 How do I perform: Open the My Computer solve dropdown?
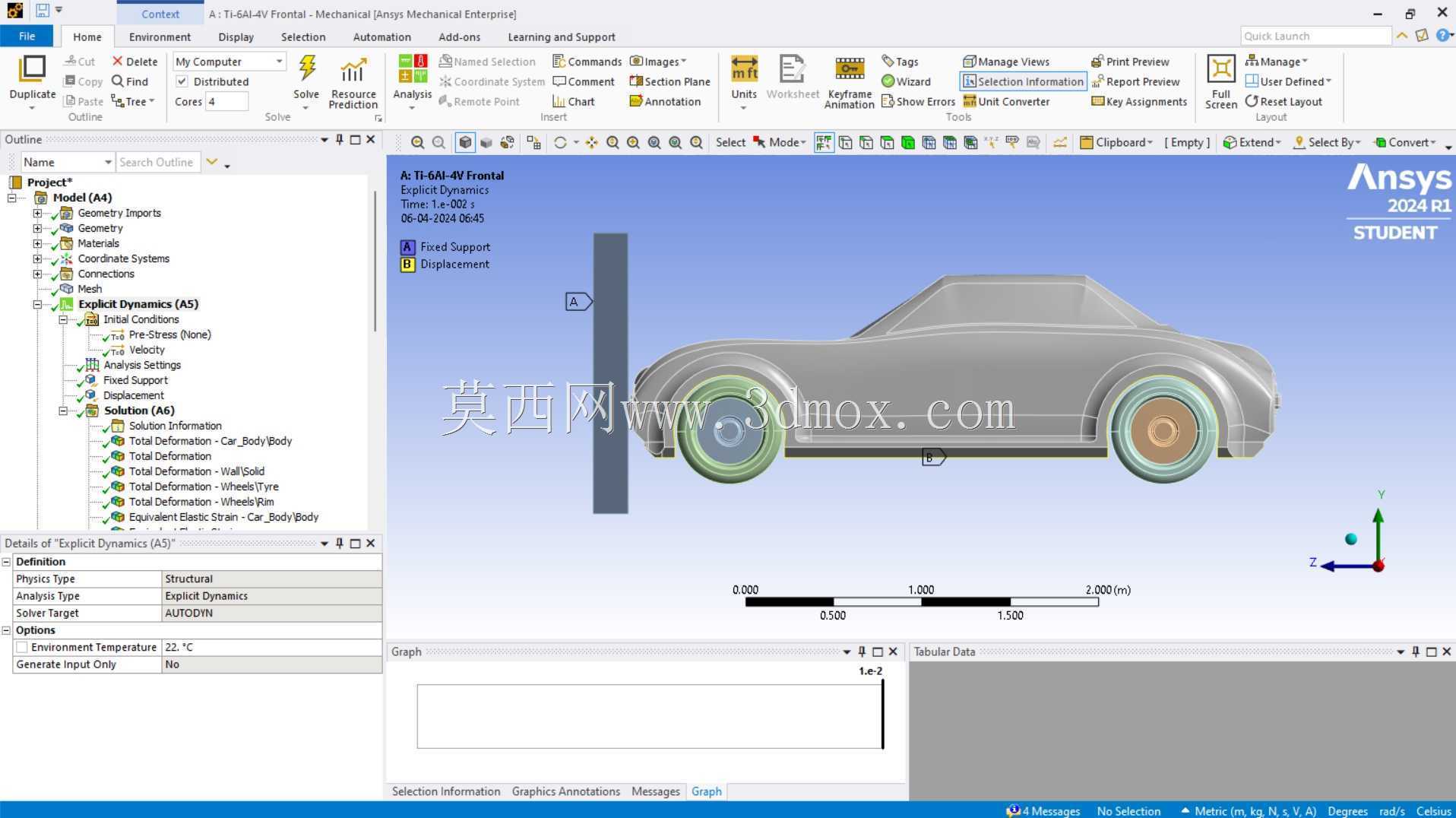pos(229,62)
